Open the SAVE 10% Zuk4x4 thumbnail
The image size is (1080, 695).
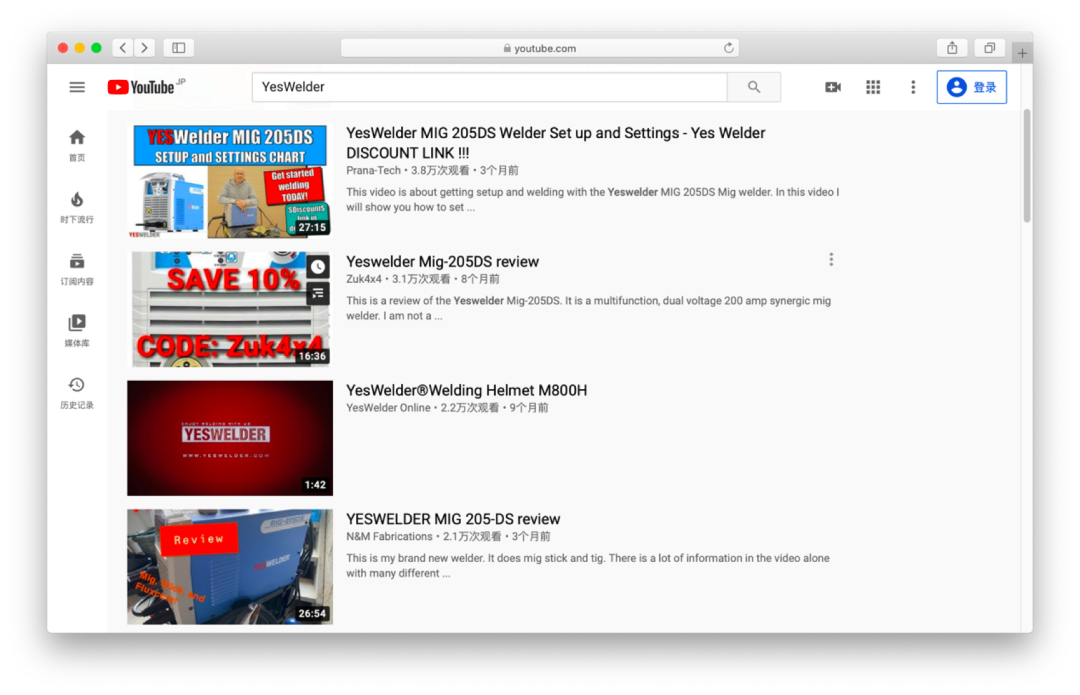[x=230, y=309]
